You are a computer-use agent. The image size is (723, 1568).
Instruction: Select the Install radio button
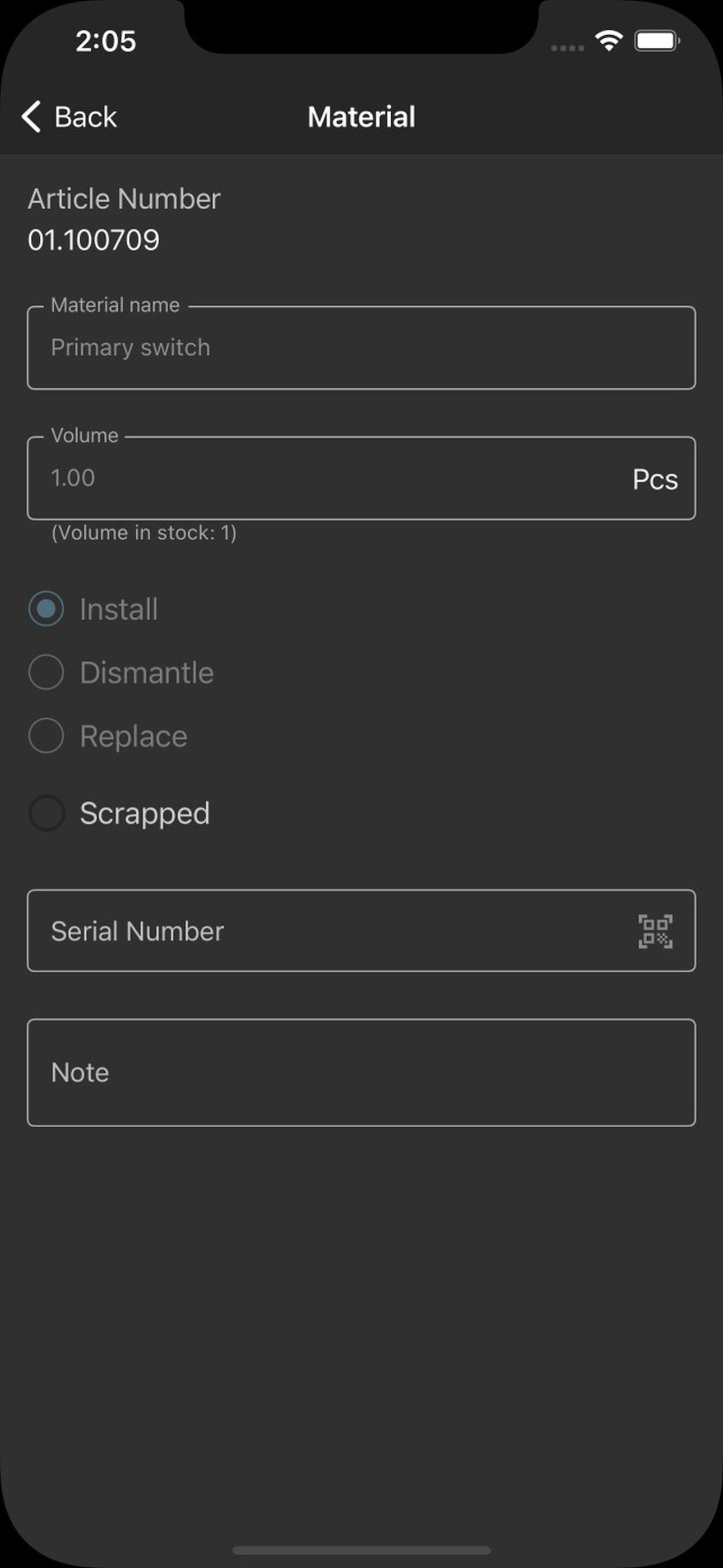pos(47,608)
